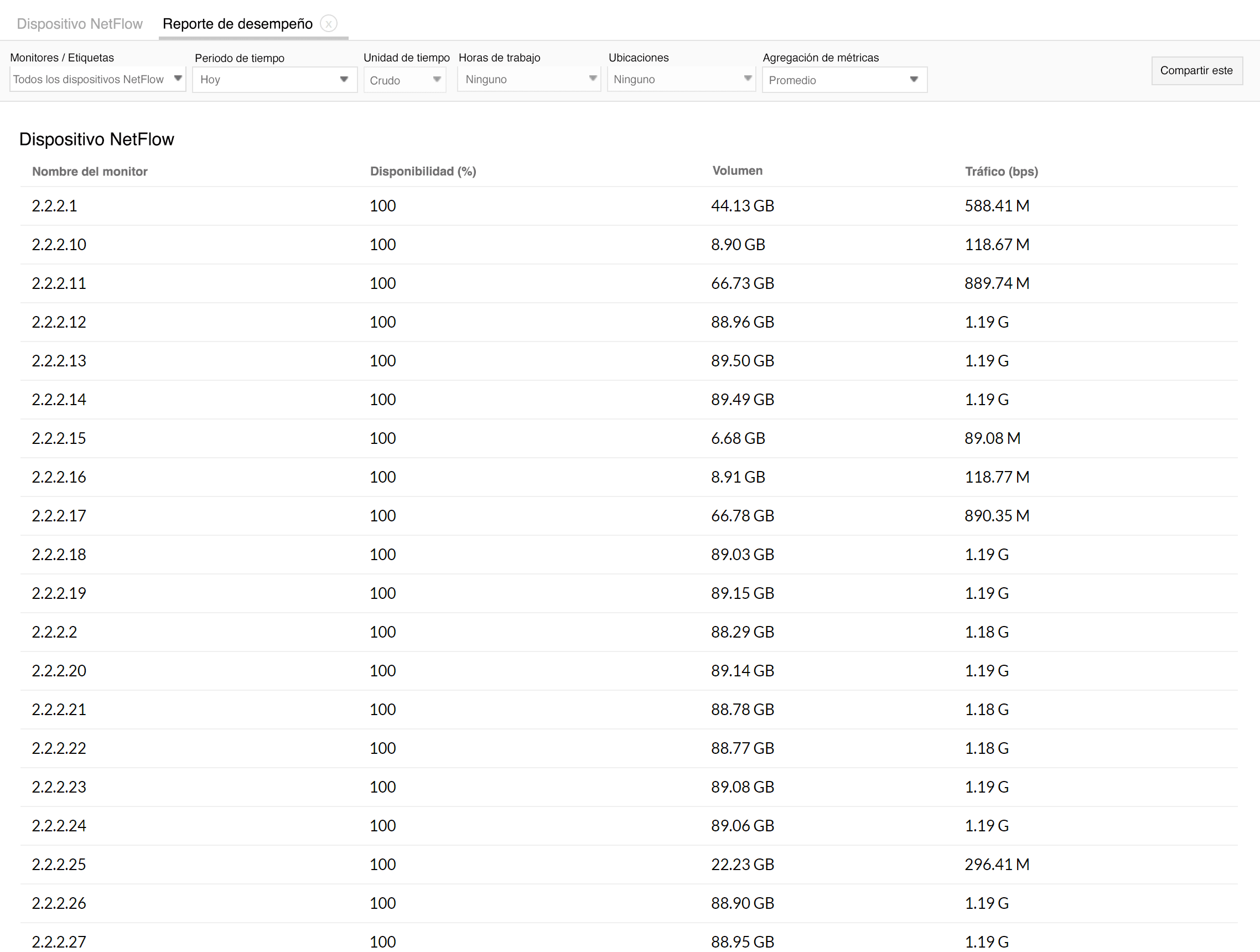This screenshot has height=952, width=1260.
Task: Open monitor 2.2.2.15 details
Action: tap(59, 438)
